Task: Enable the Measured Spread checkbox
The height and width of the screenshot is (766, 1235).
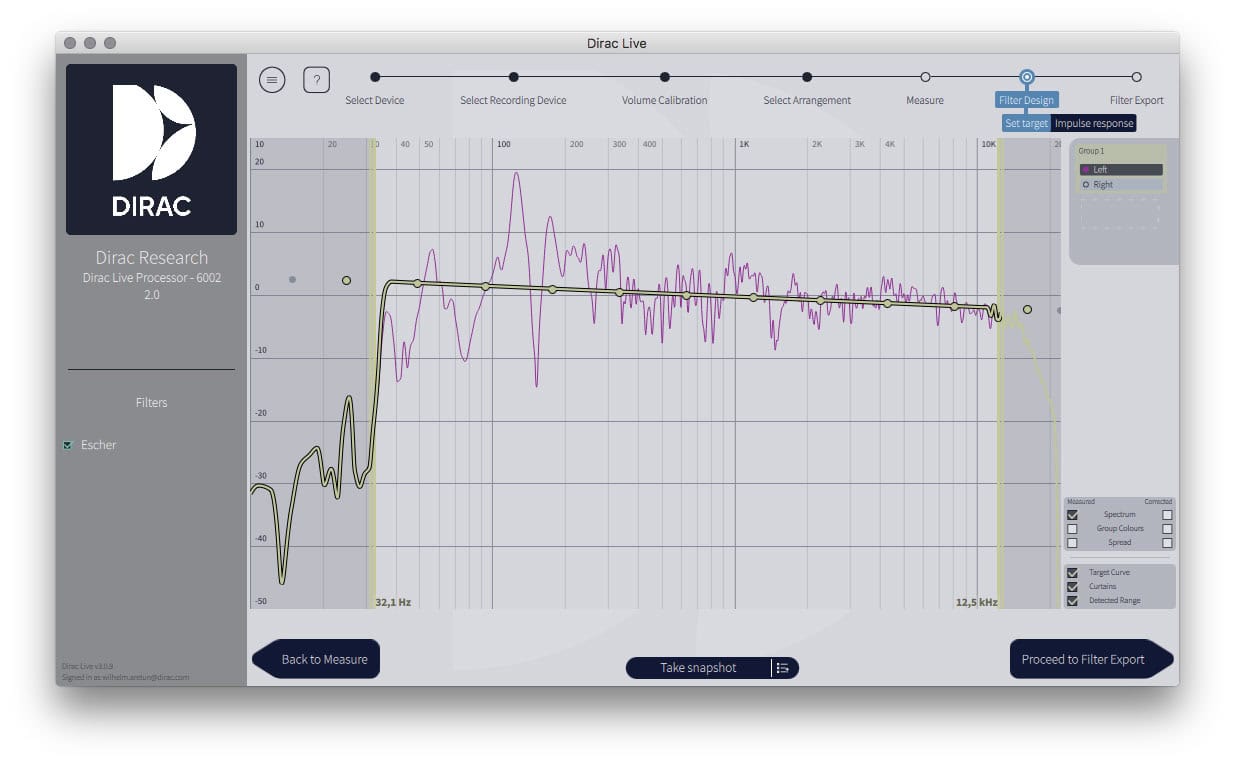Action: coord(1073,543)
